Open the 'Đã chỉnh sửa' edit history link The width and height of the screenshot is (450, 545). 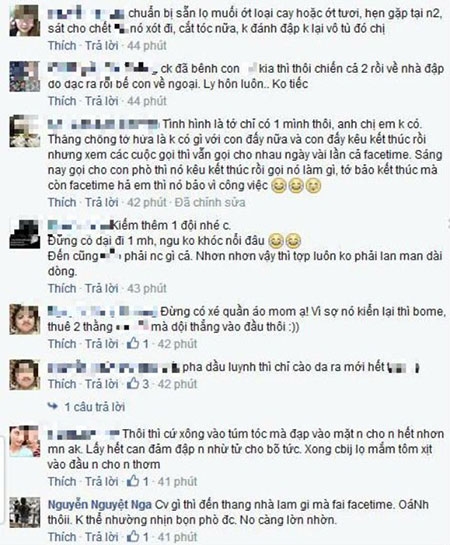click(210, 202)
